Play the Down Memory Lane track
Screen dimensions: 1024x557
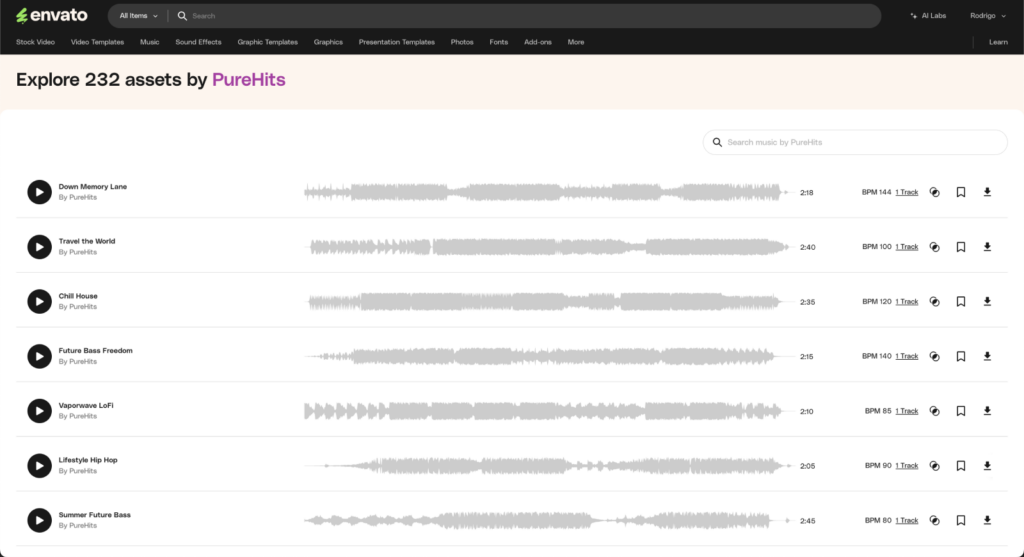coord(39,192)
